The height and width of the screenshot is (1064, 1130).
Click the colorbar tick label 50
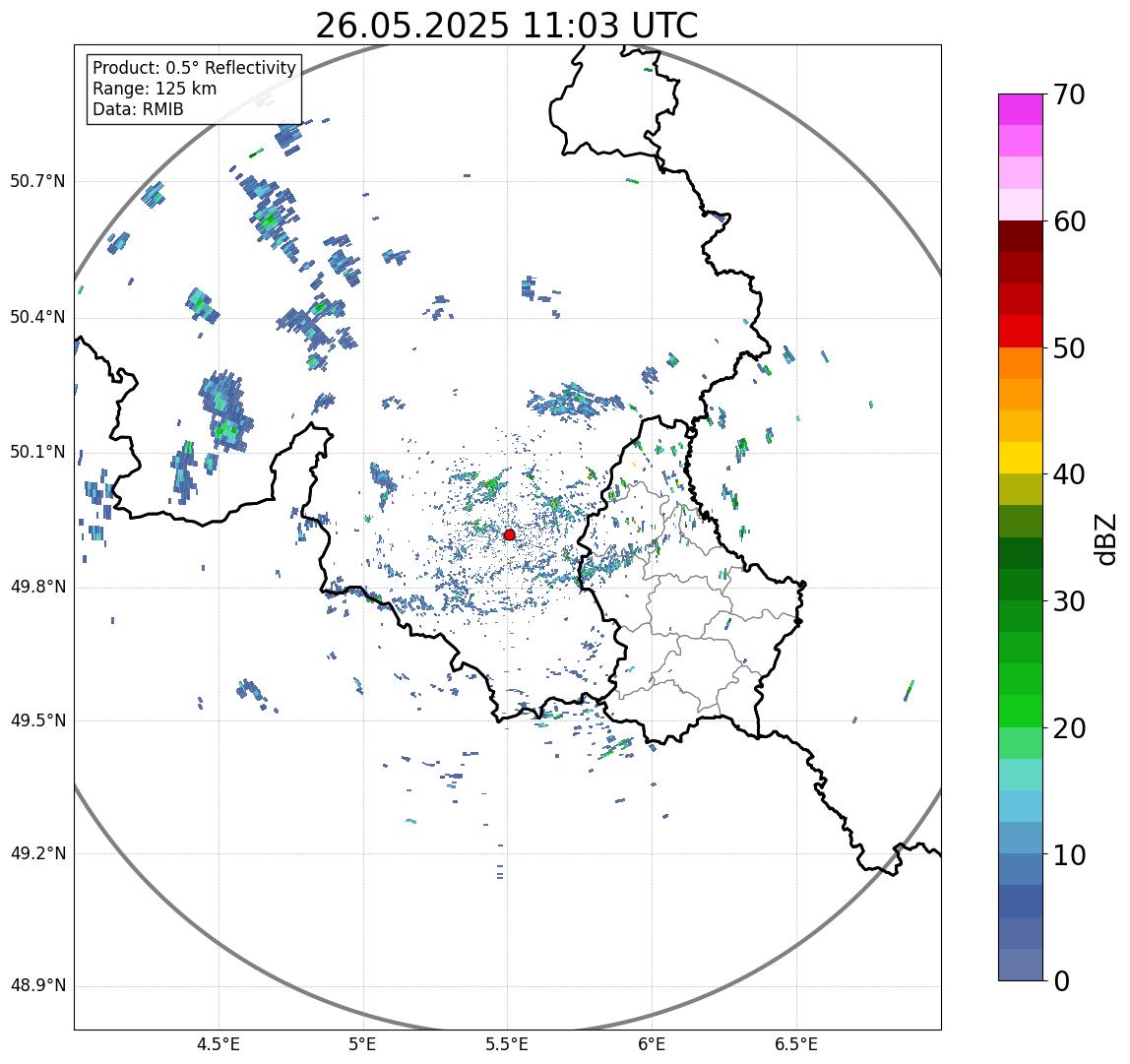[x=1069, y=348]
